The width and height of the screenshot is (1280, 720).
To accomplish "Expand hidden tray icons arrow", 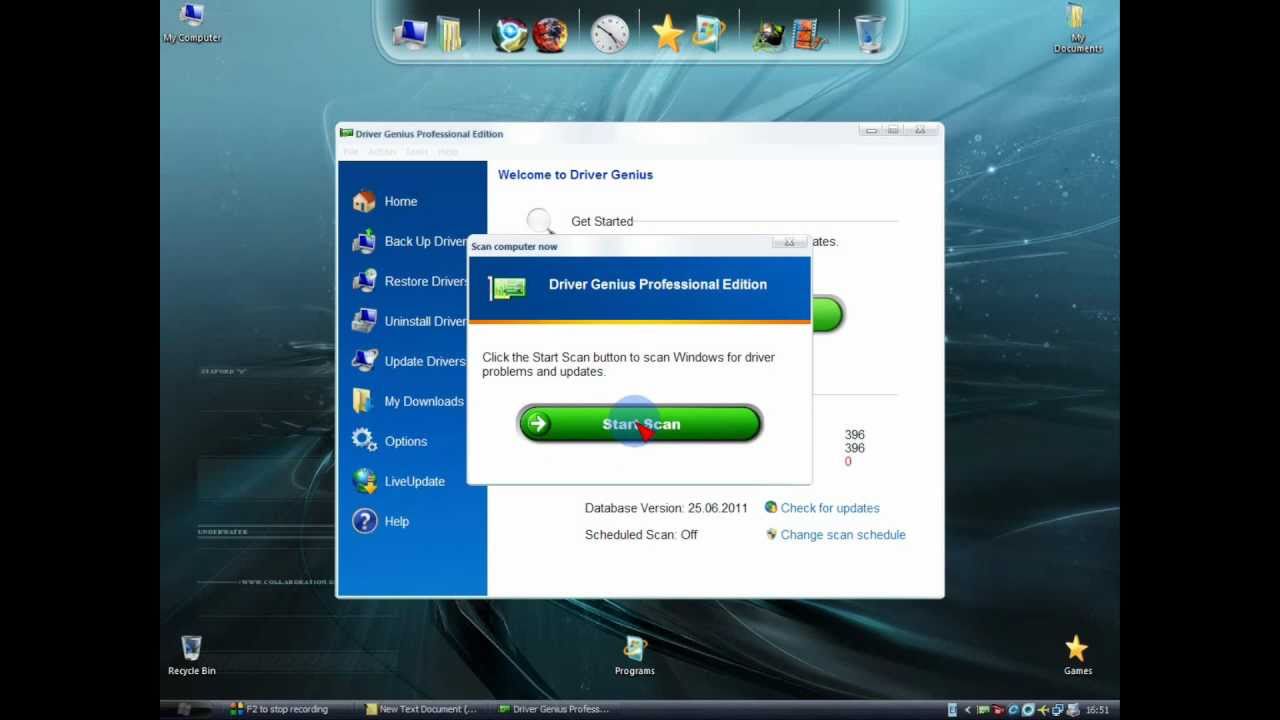I will pos(967,710).
